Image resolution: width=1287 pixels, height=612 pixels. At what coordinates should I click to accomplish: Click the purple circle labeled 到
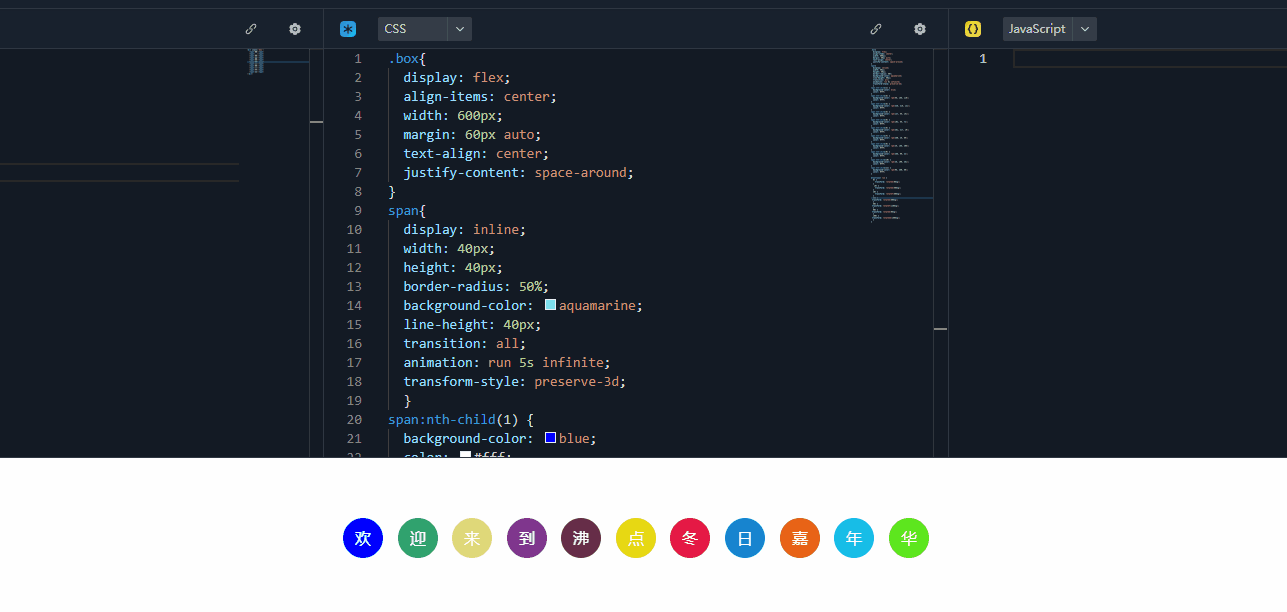coord(527,538)
